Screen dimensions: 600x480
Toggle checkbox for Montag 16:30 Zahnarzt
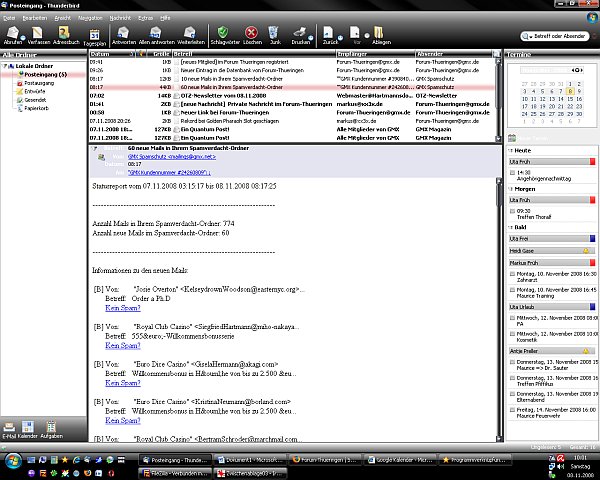[x=512, y=274]
